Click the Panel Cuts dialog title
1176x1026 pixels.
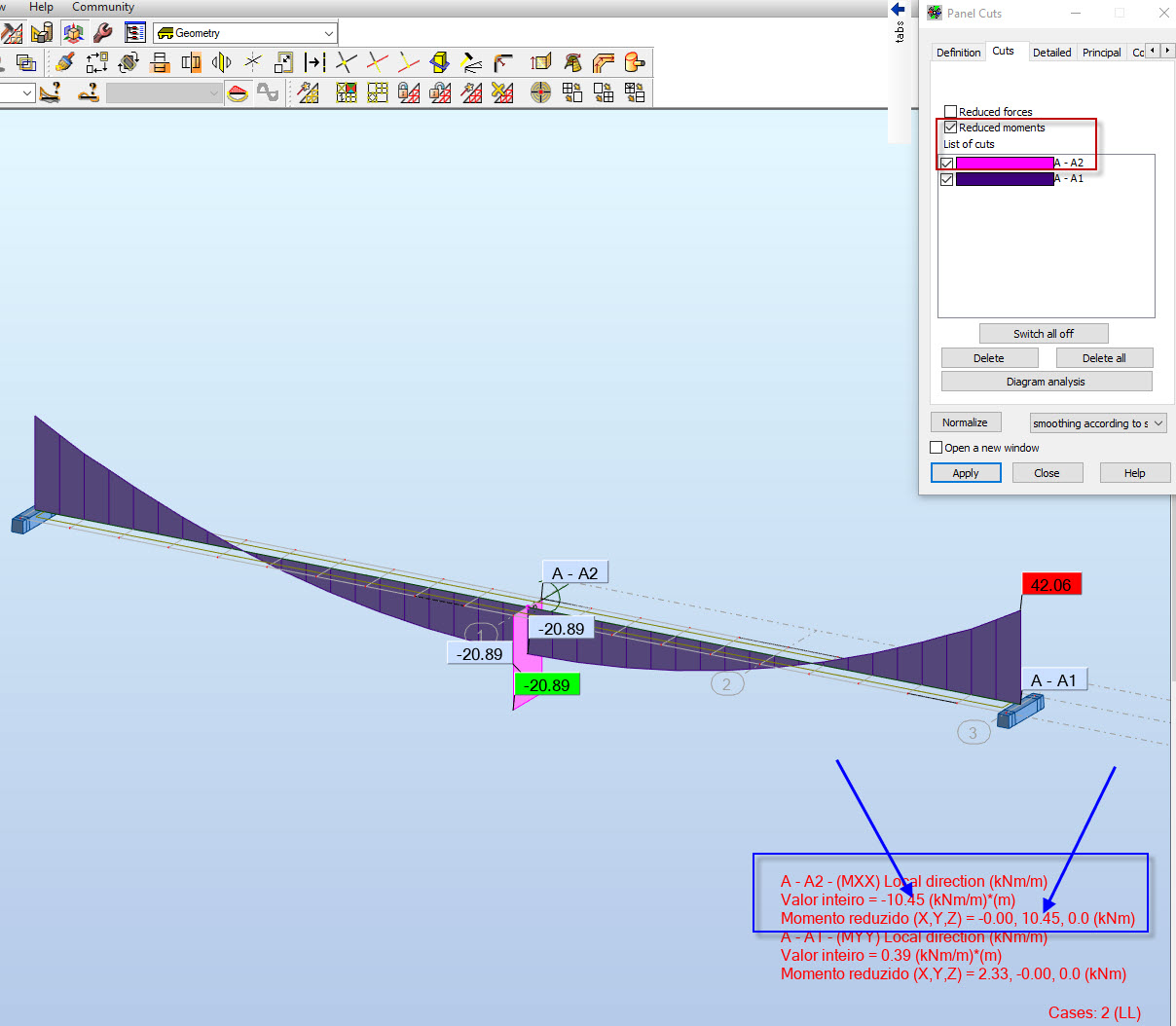[x=974, y=13]
